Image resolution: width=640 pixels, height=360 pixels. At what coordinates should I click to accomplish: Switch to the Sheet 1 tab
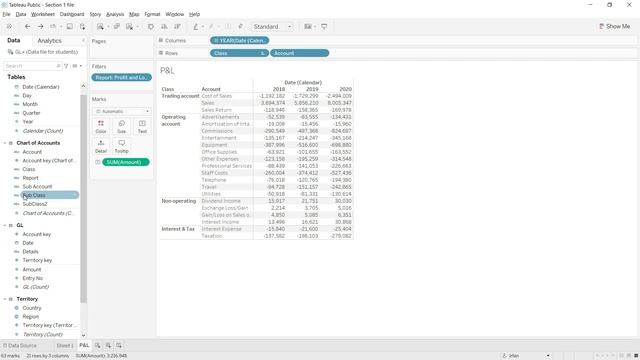(65, 345)
